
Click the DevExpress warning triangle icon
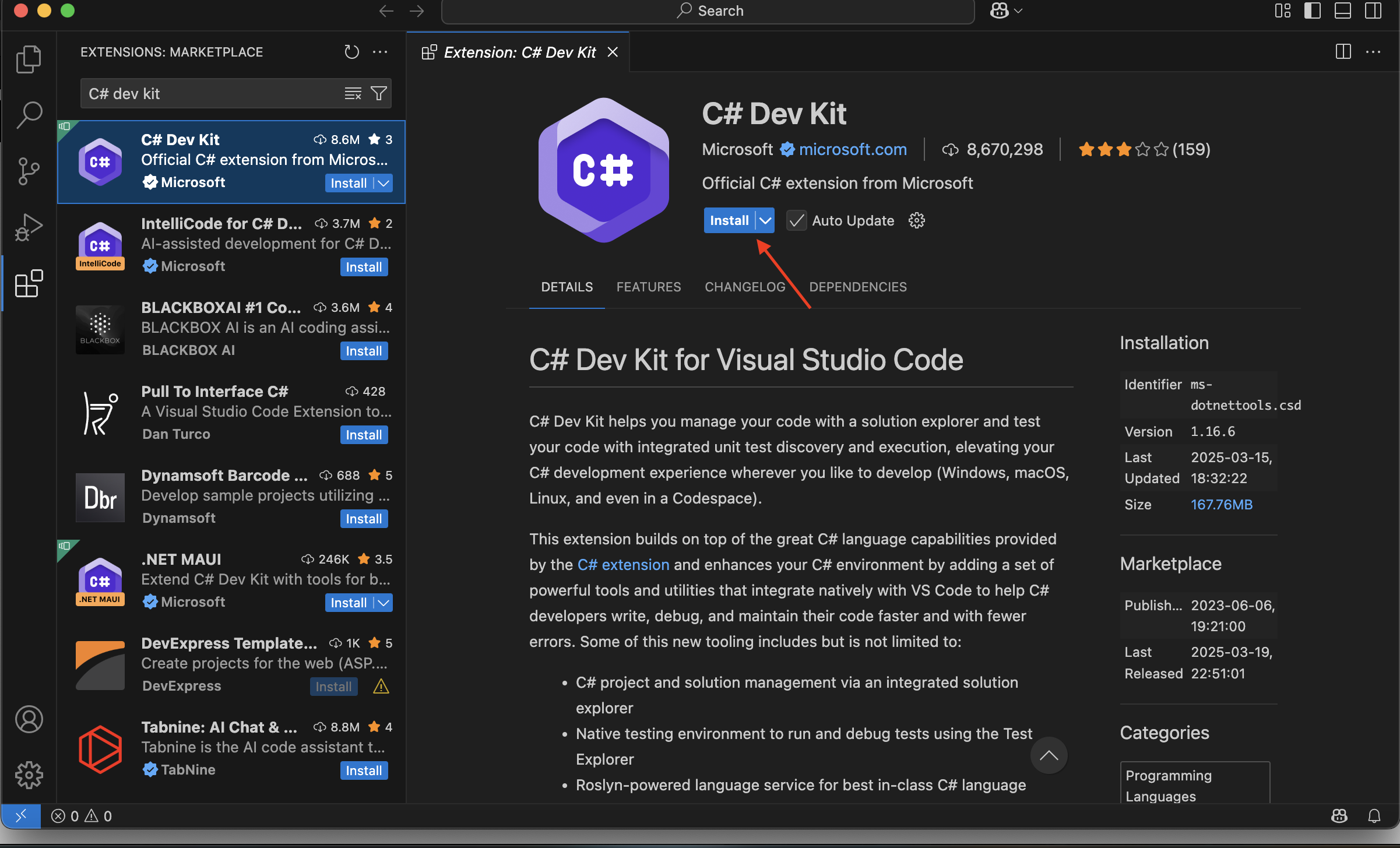pyautogui.click(x=381, y=687)
